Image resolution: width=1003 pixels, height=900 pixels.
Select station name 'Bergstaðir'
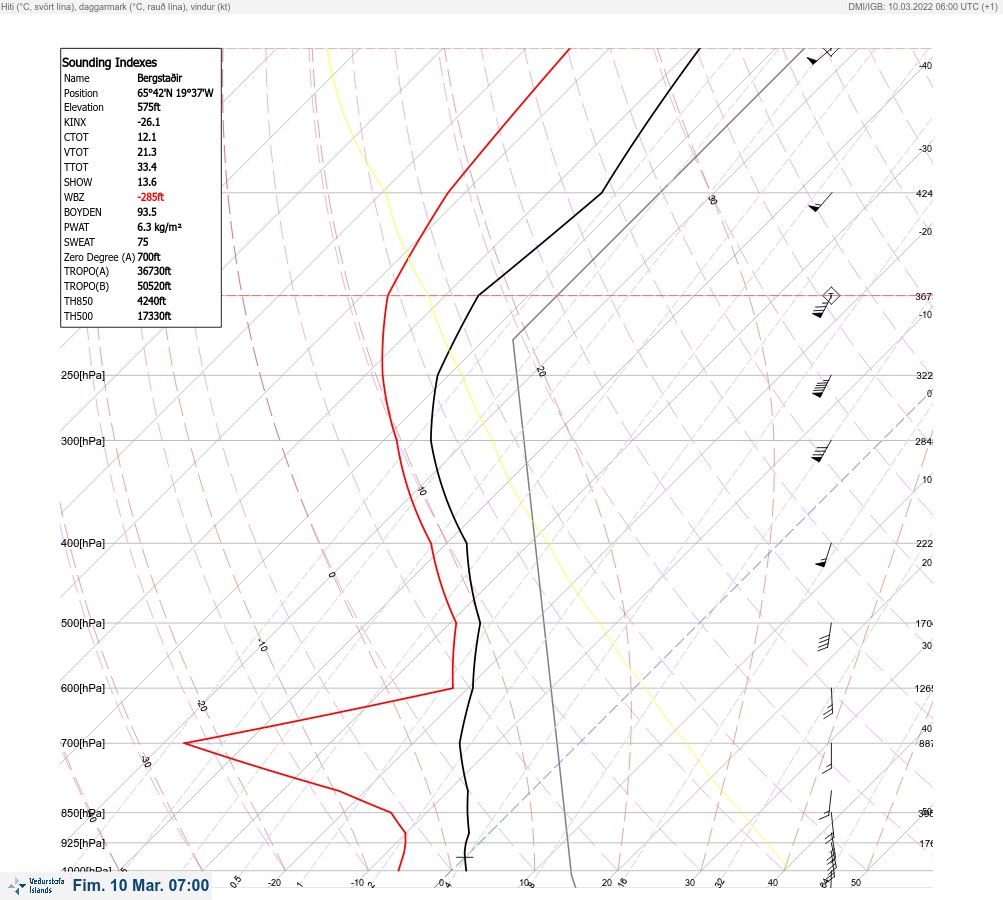pyautogui.click(x=159, y=78)
